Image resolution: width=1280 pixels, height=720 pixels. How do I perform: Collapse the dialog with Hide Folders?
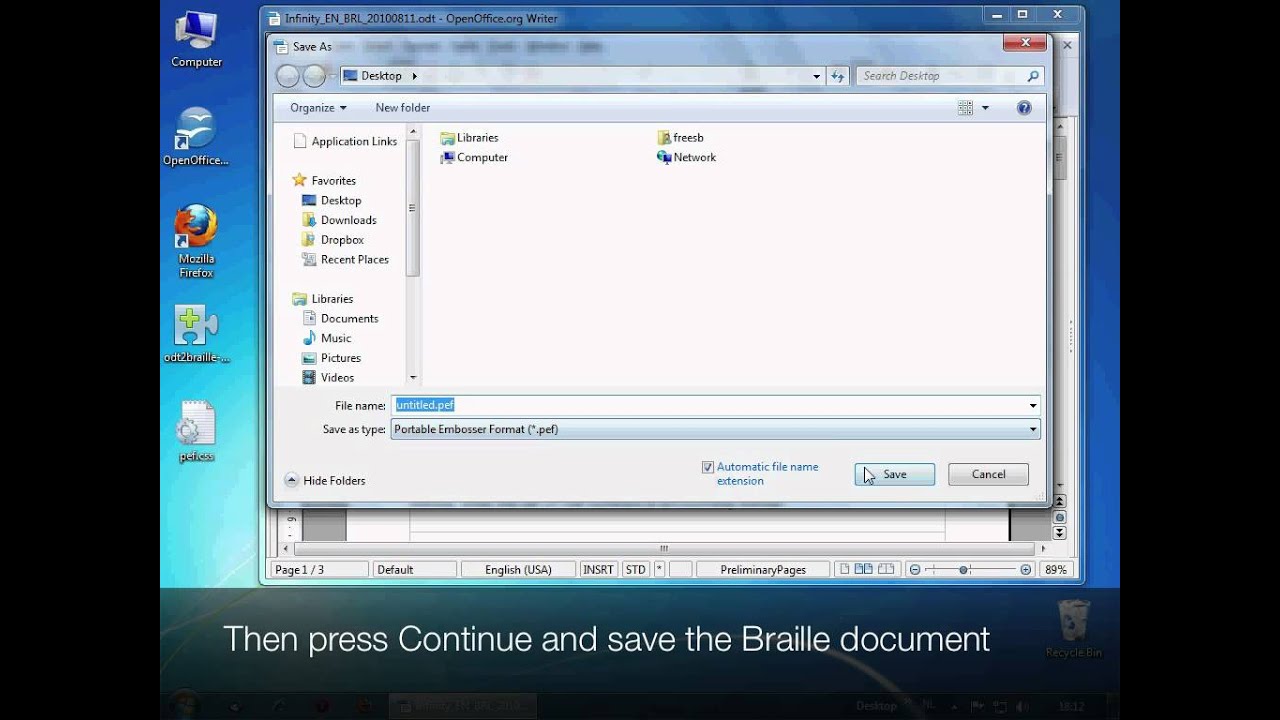pyautogui.click(x=325, y=481)
